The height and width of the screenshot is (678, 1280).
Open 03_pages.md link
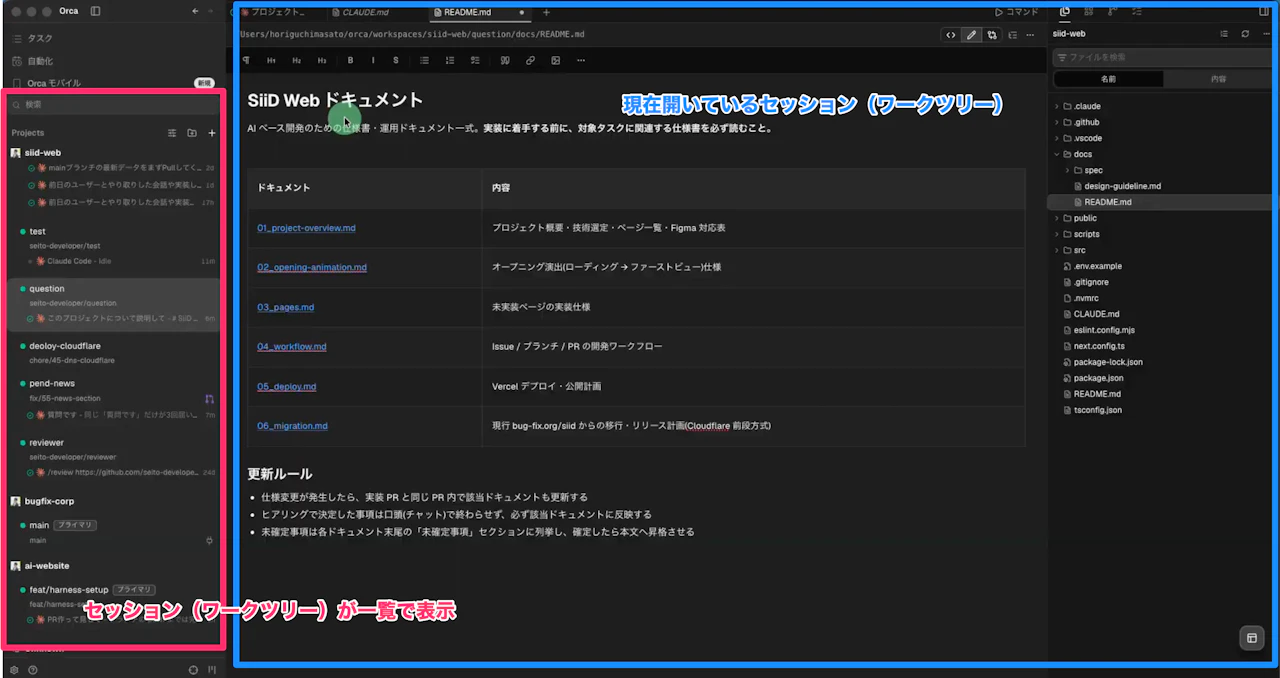[286, 307]
